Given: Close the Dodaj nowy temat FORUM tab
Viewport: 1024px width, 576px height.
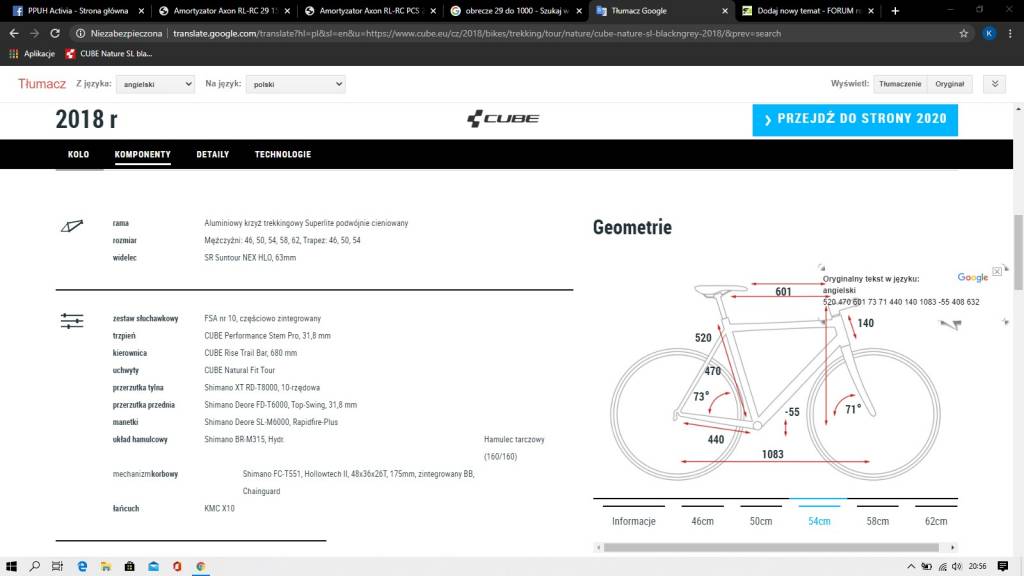Looking at the screenshot, I should (871, 10).
